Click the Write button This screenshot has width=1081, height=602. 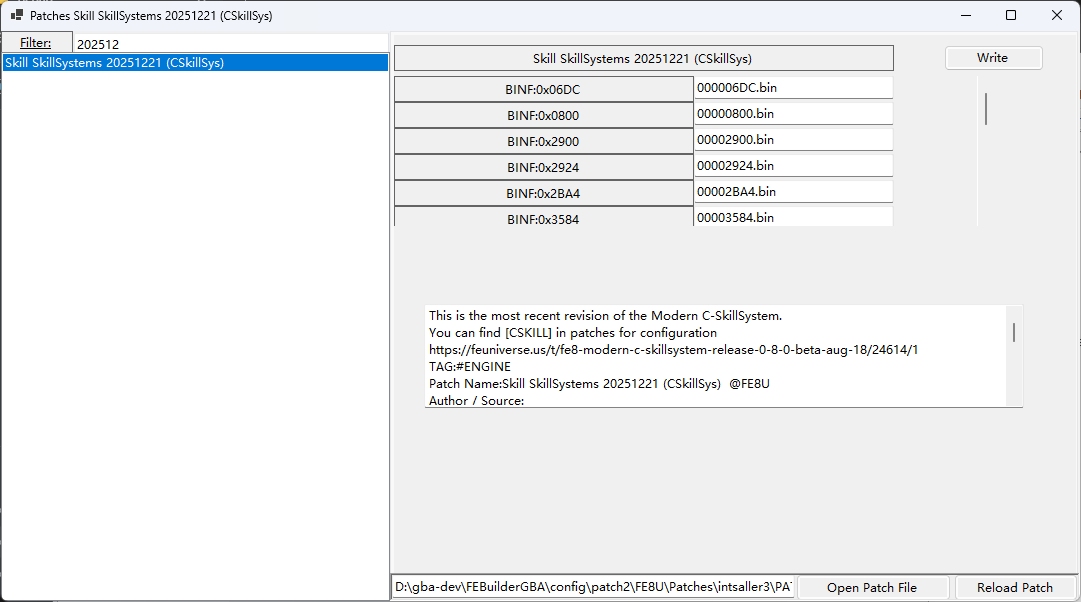(993, 58)
